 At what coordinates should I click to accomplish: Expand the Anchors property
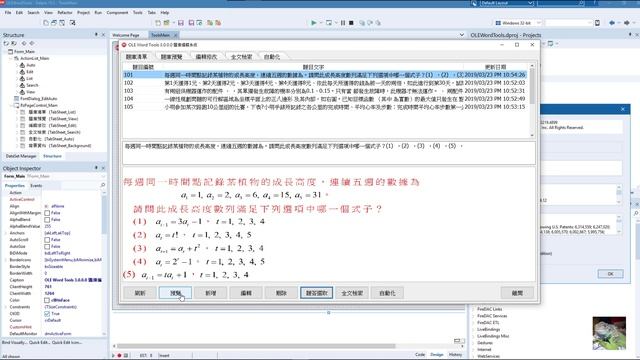(6, 233)
